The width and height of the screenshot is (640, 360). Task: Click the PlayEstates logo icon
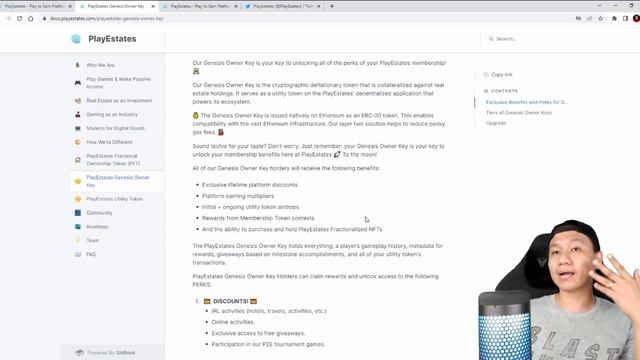tap(76, 39)
